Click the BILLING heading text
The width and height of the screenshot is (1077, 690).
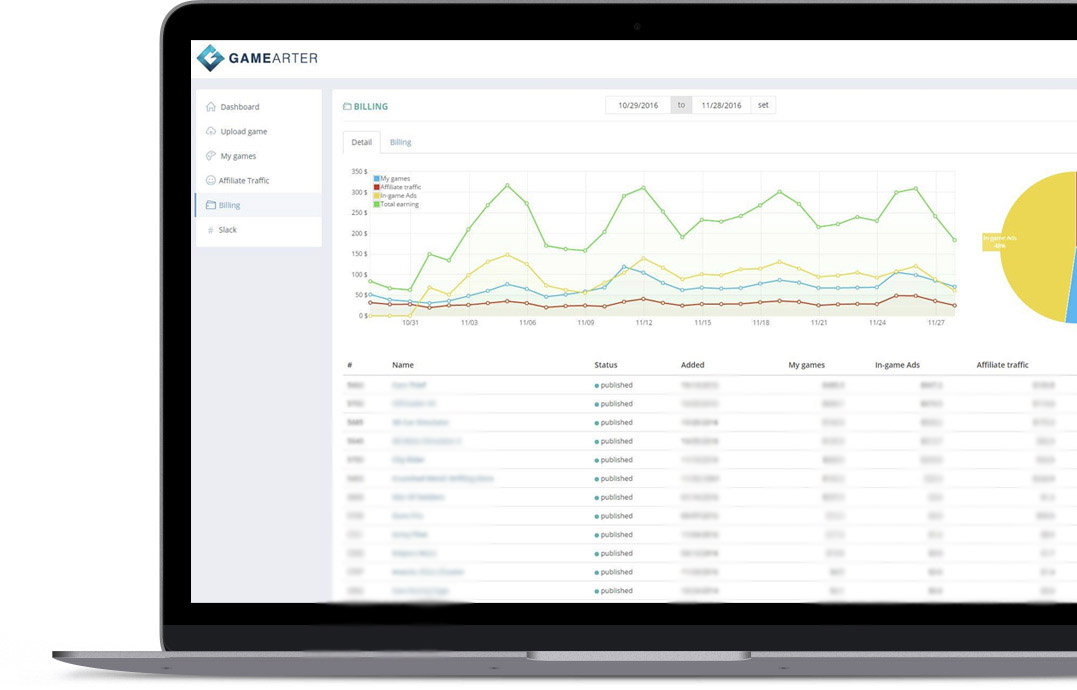pos(371,106)
